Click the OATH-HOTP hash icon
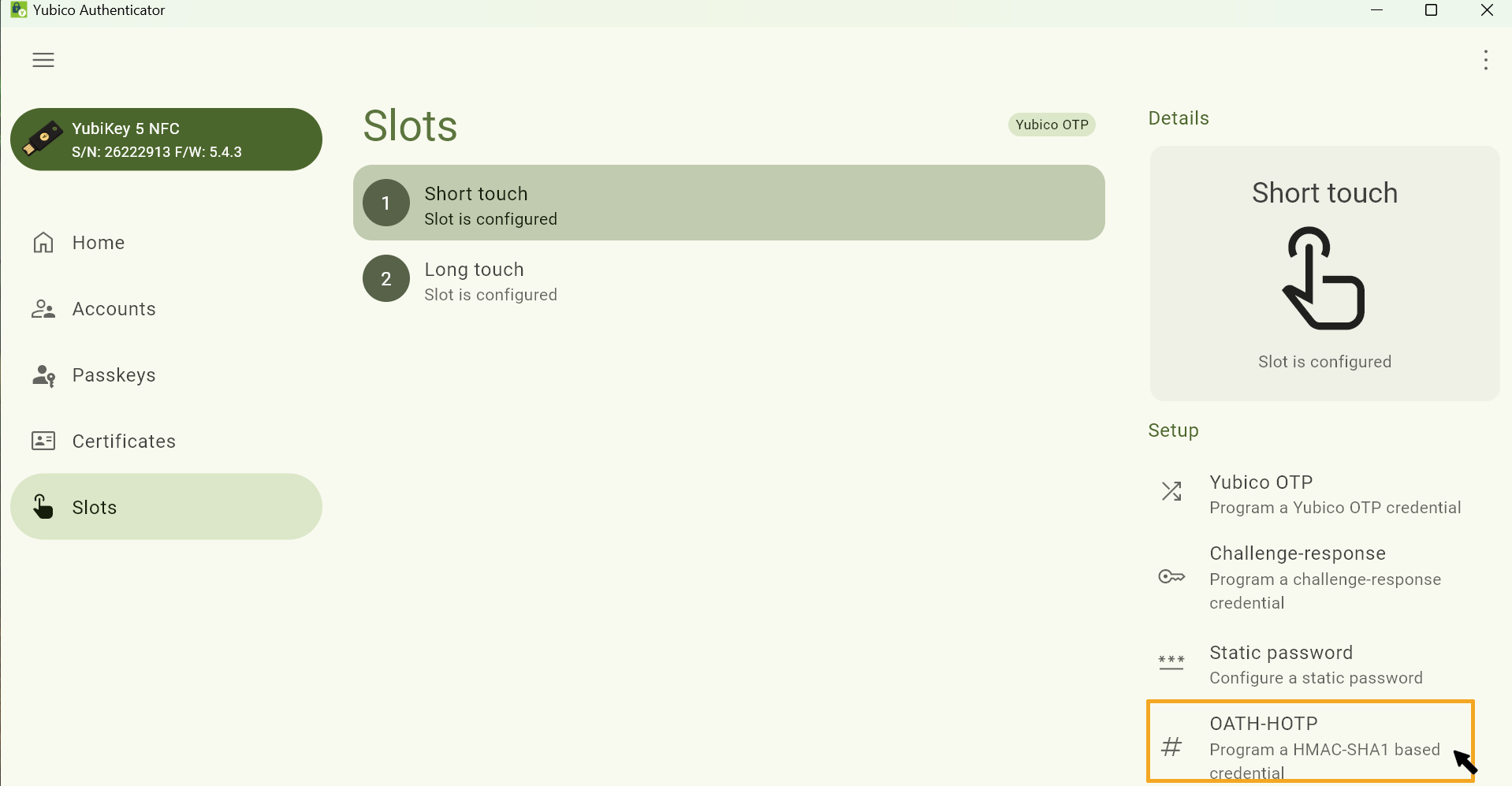The image size is (1512, 786). (1171, 746)
